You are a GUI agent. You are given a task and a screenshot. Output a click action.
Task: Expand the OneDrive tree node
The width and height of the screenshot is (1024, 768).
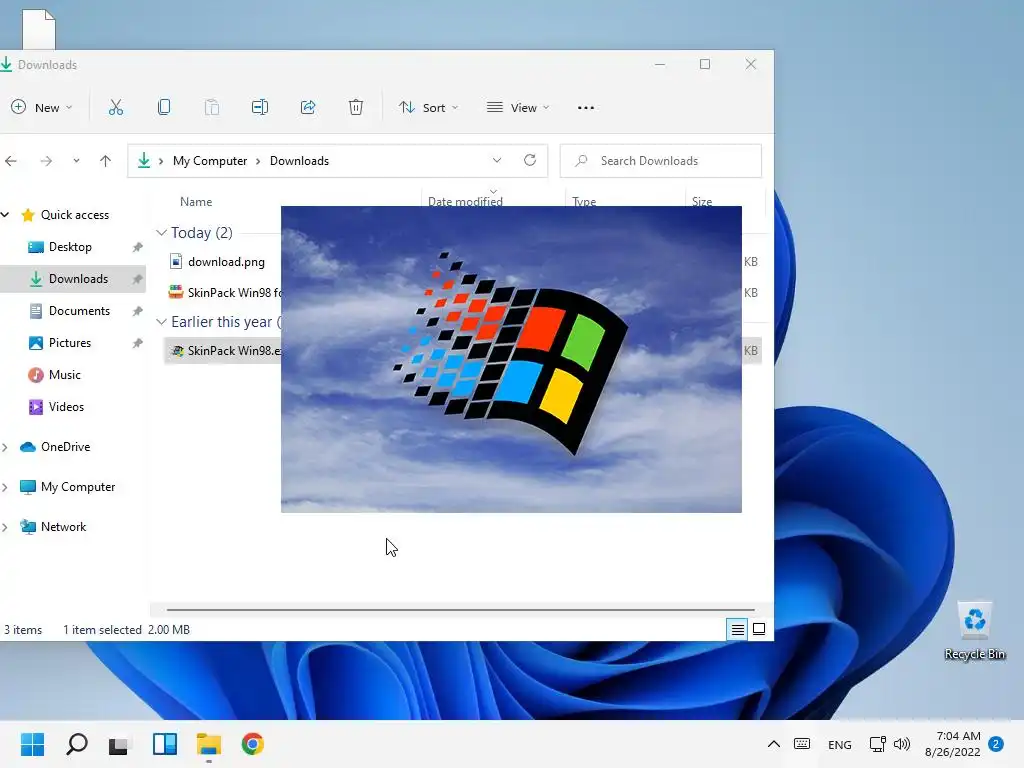pyautogui.click(x=5, y=447)
